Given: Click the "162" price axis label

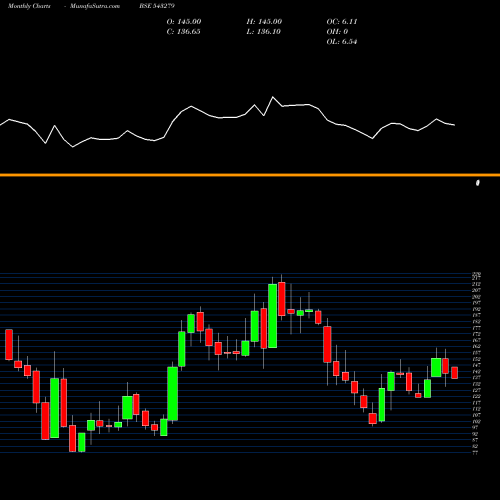Looking at the screenshot, I should pos(476,347).
